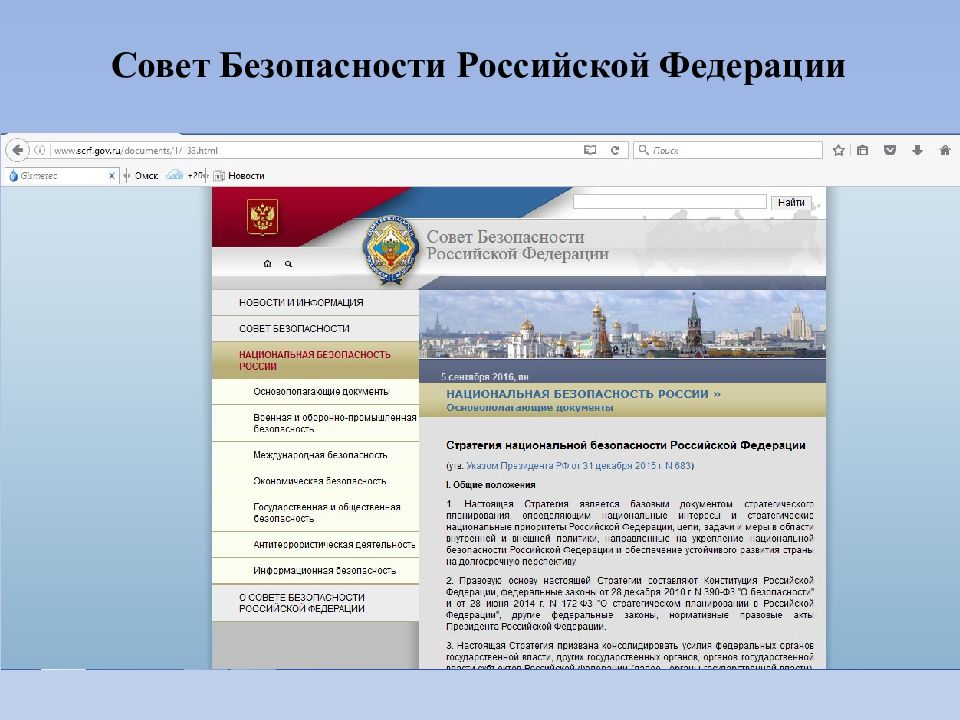The width and height of the screenshot is (960, 720).
Task: Open the downloads arrow icon
Action: [917, 150]
